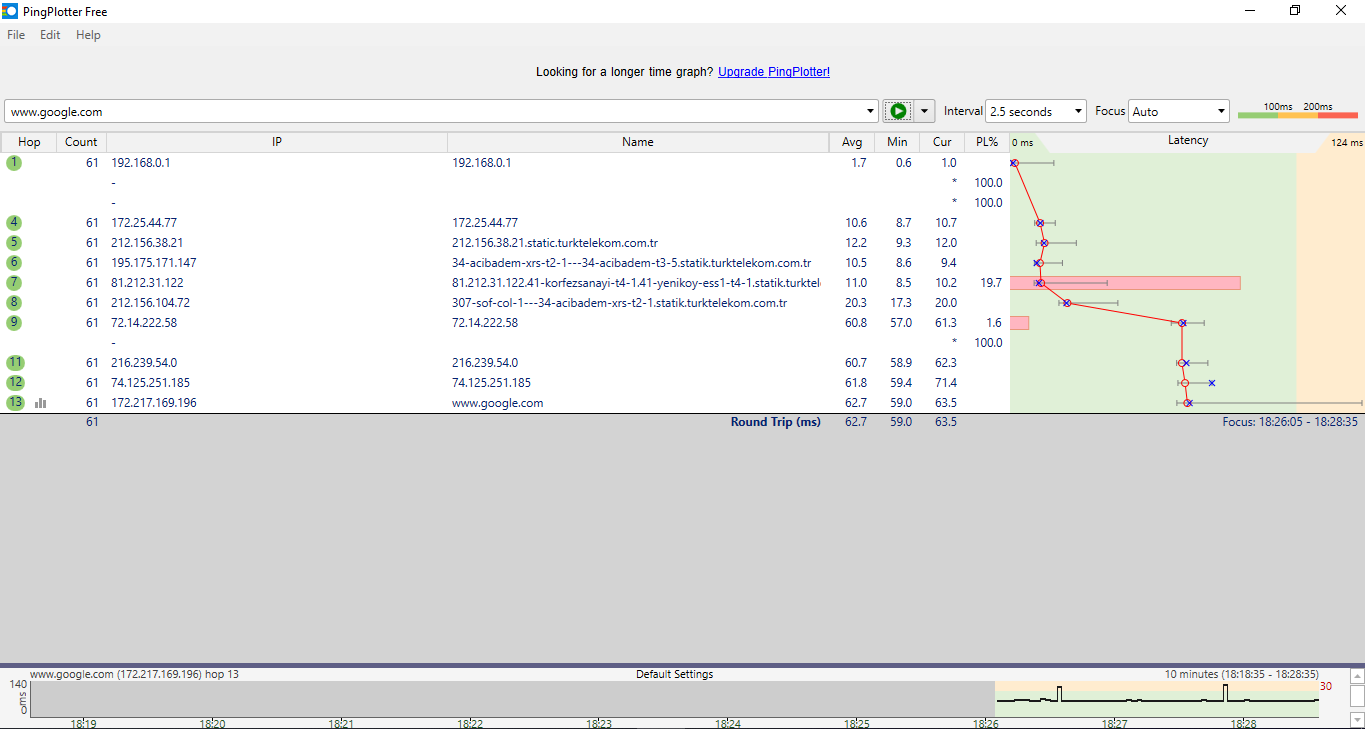The width and height of the screenshot is (1365, 729).
Task: Click the hop 4 green circle icon
Action: 14,222
